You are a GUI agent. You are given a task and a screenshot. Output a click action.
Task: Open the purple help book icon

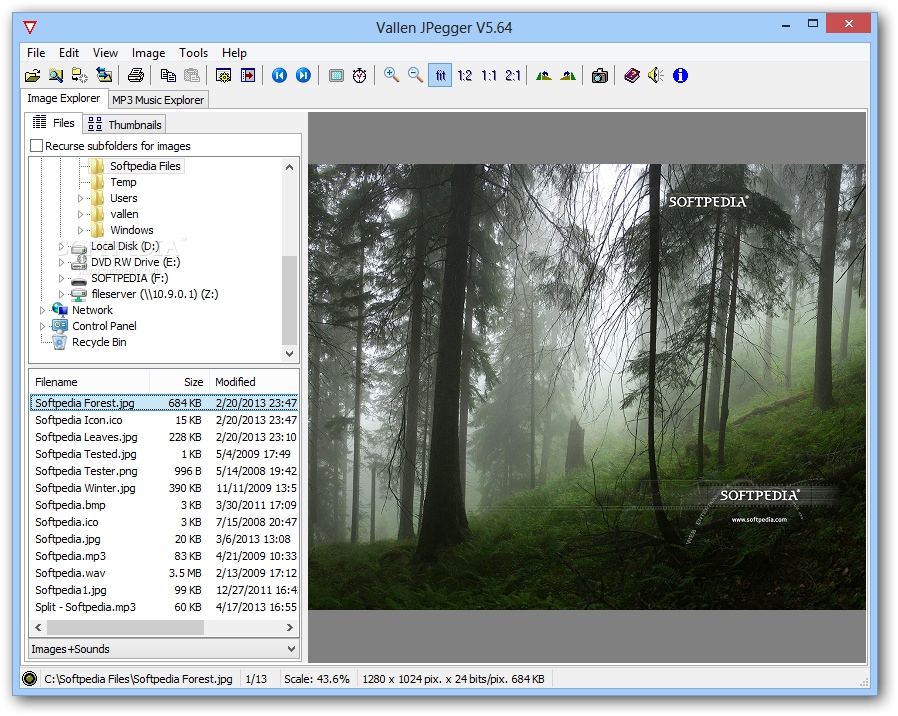(632, 76)
